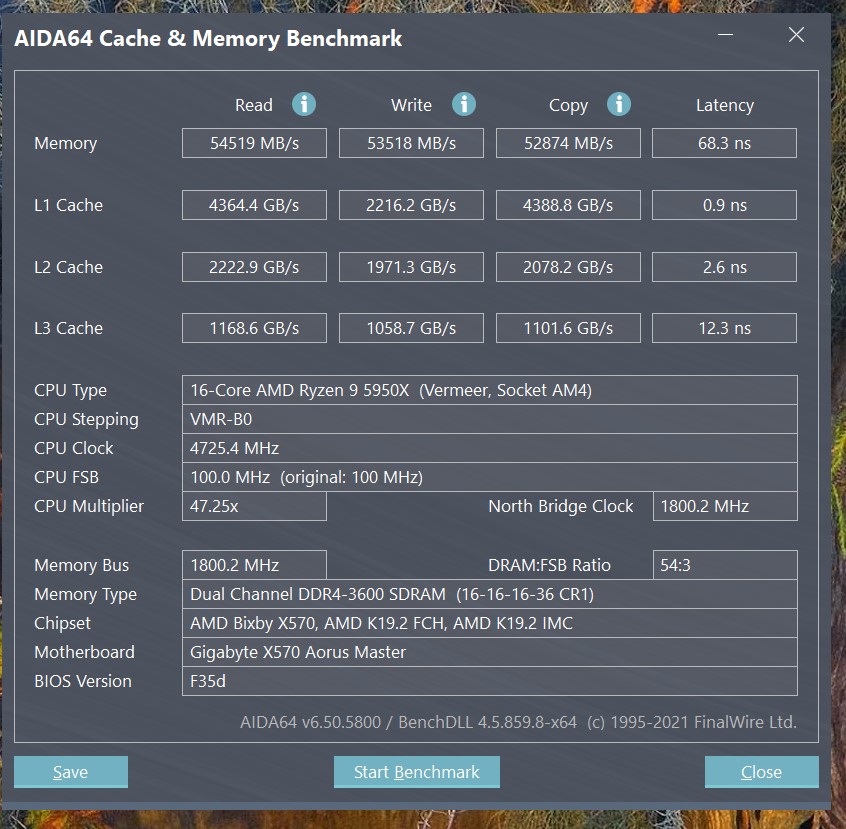Viewport: 846px width, 829px height.
Task: Select Memory write value 53518 MB/s
Action: (x=411, y=143)
